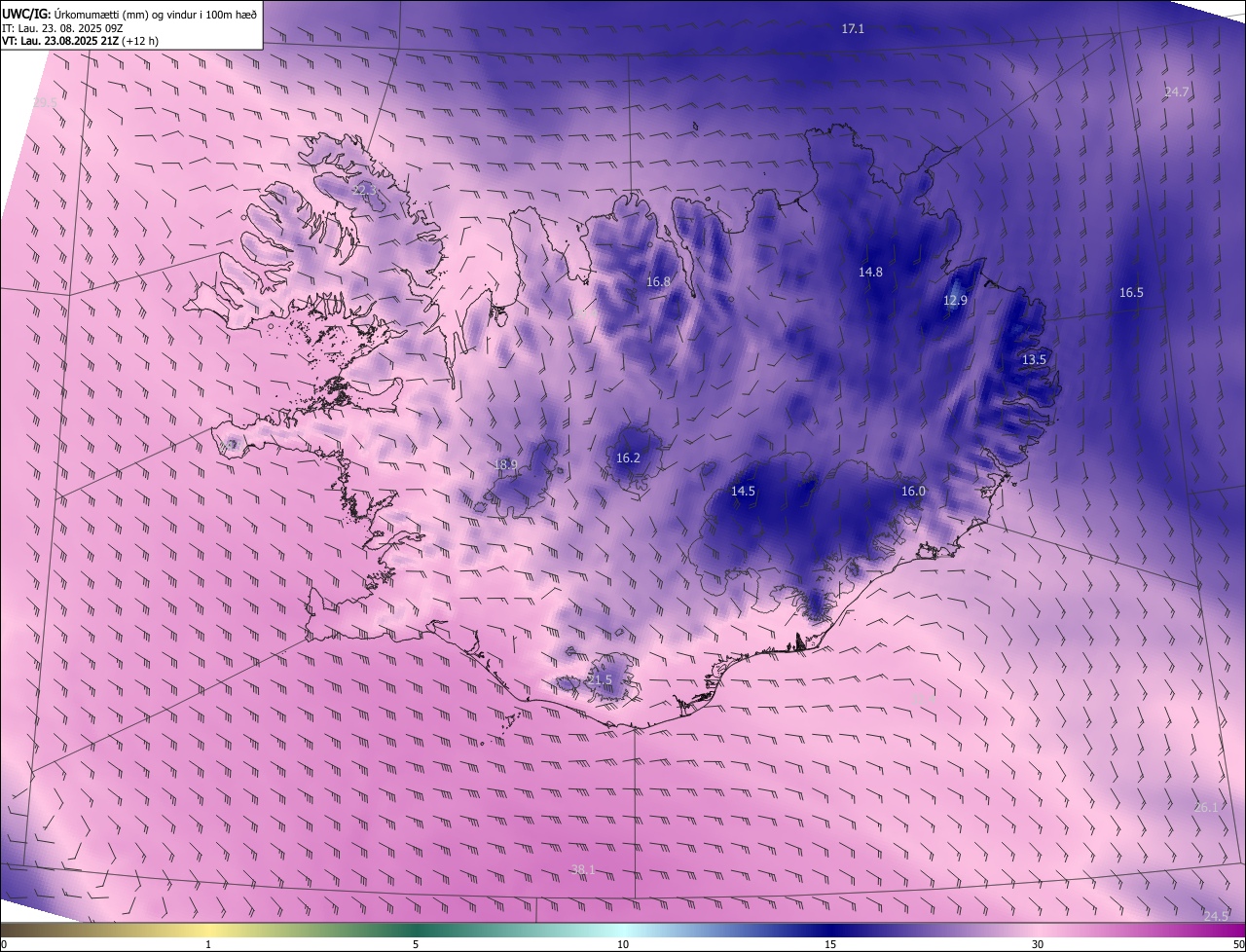The width and height of the screenshot is (1246, 952).
Task: Click the color scale tick label 15
Action: pos(830,944)
